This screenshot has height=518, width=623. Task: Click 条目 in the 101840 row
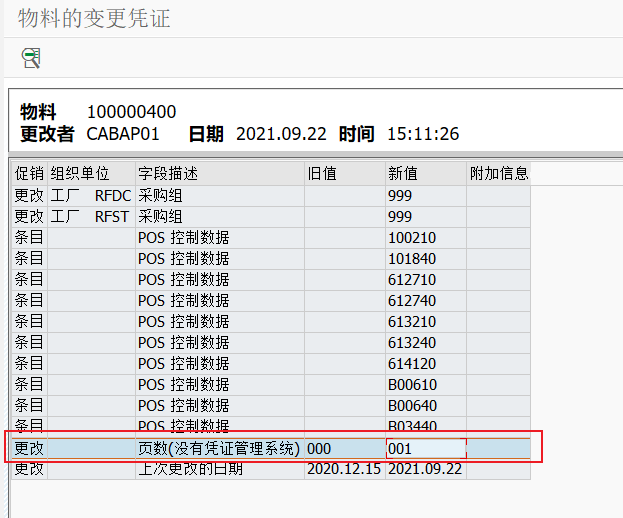coord(29,259)
